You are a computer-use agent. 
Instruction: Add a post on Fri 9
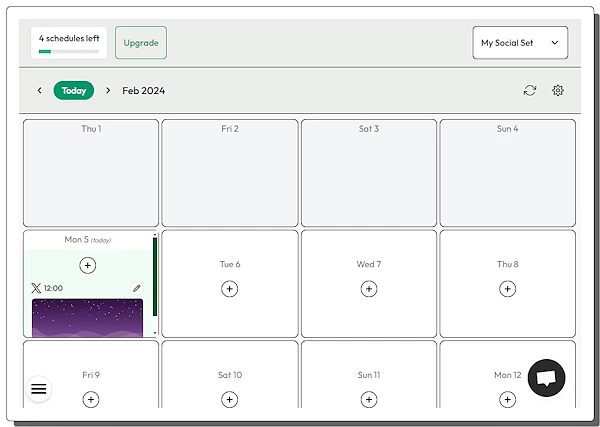click(x=90, y=399)
